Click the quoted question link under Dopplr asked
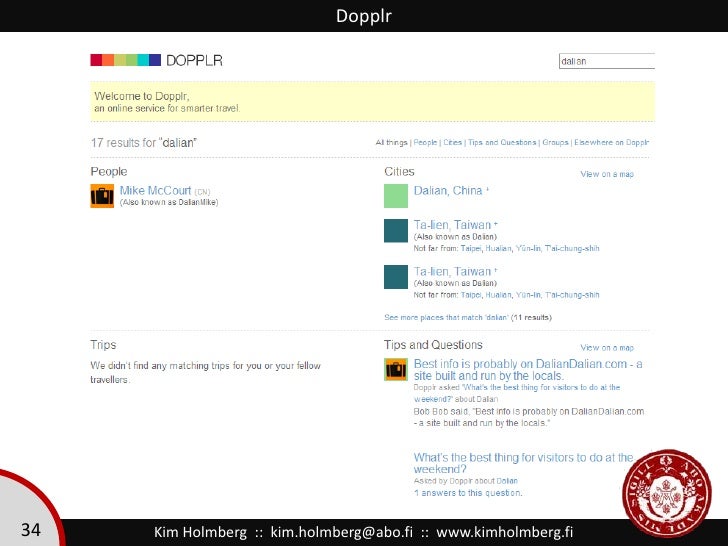The height and width of the screenshot is (546, 728). [517, 393]
